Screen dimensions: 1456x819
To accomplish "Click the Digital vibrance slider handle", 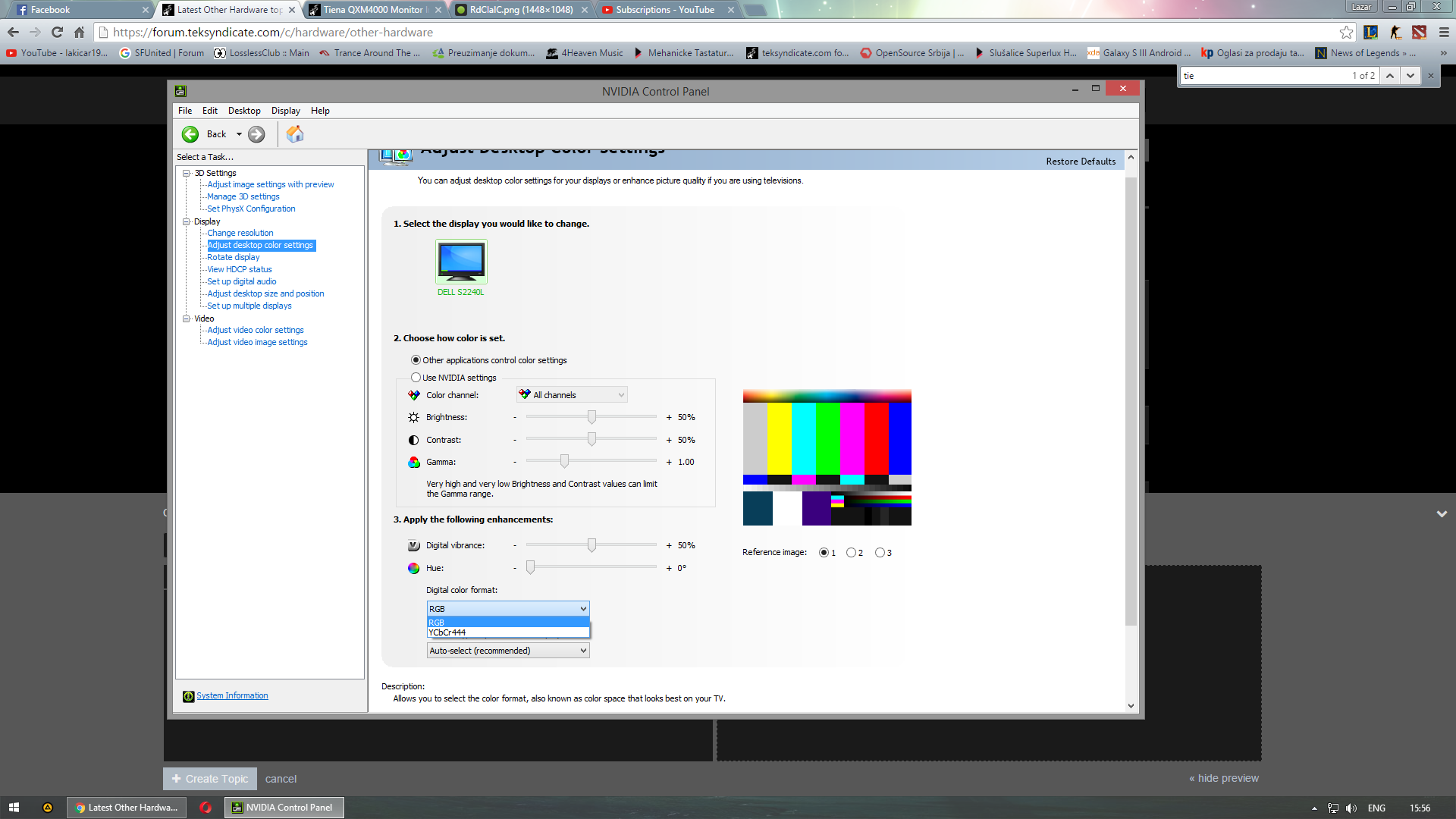I will pos(591,545).
